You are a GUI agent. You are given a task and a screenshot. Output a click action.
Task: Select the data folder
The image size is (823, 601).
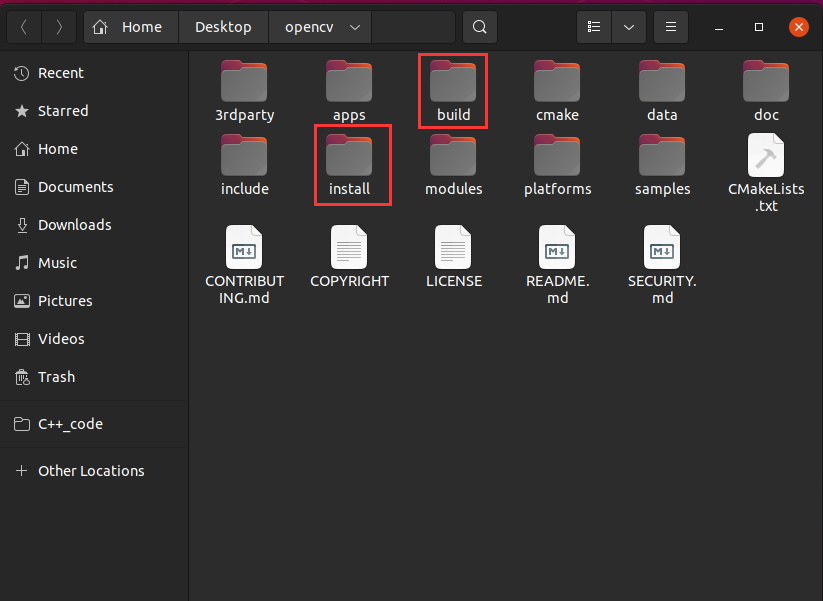click(662, 92)
